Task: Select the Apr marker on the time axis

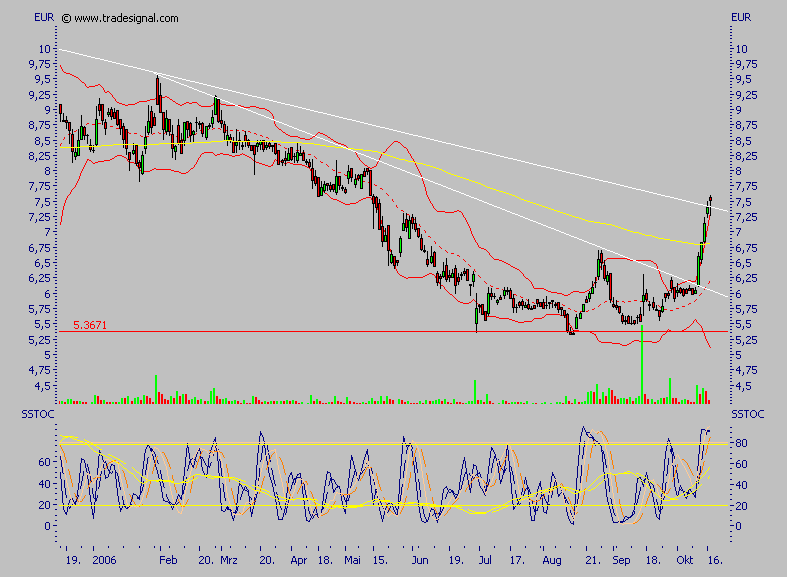Action: tap(300, 563)
